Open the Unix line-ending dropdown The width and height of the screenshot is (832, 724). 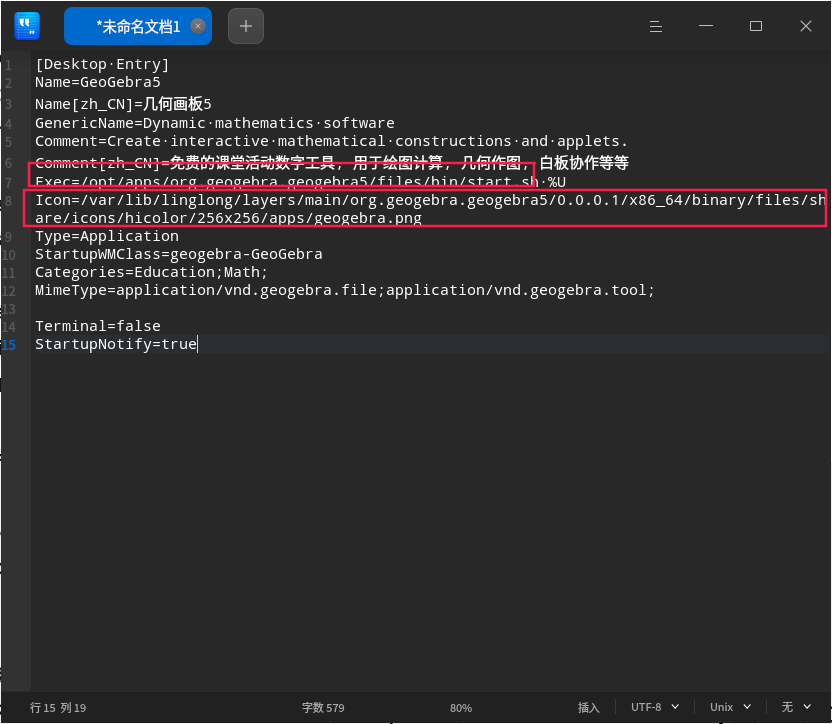730,707
